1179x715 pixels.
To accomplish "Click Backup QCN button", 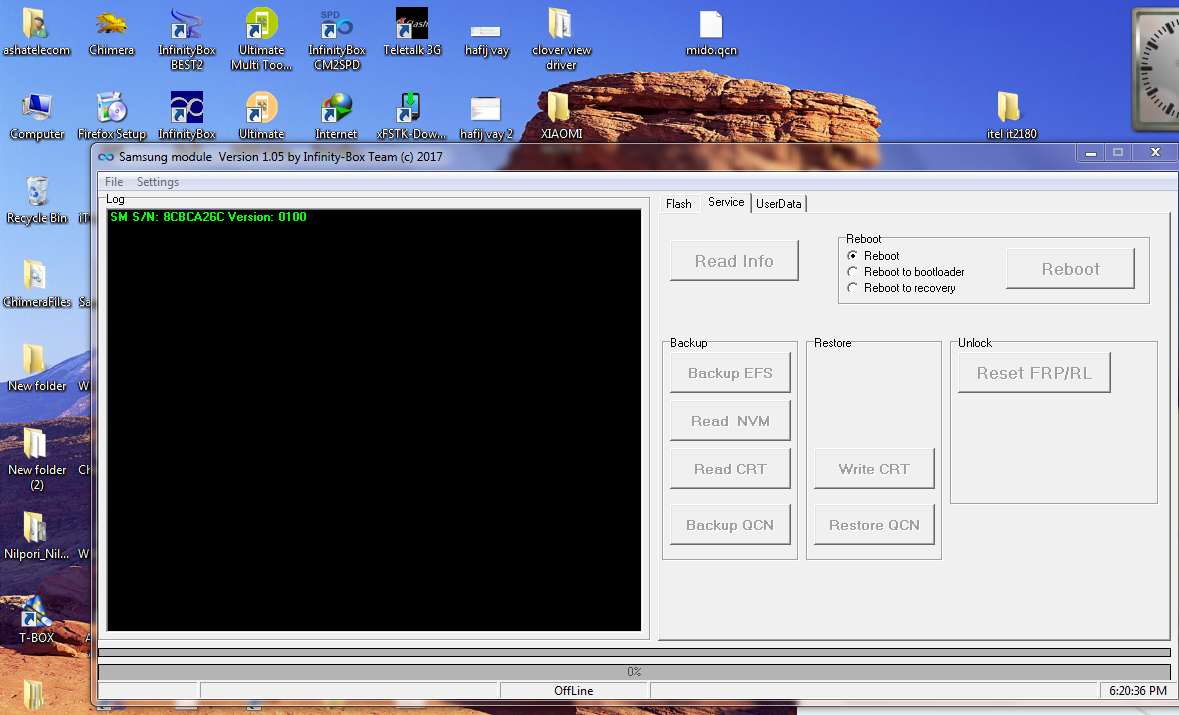I will click(730, 525).
